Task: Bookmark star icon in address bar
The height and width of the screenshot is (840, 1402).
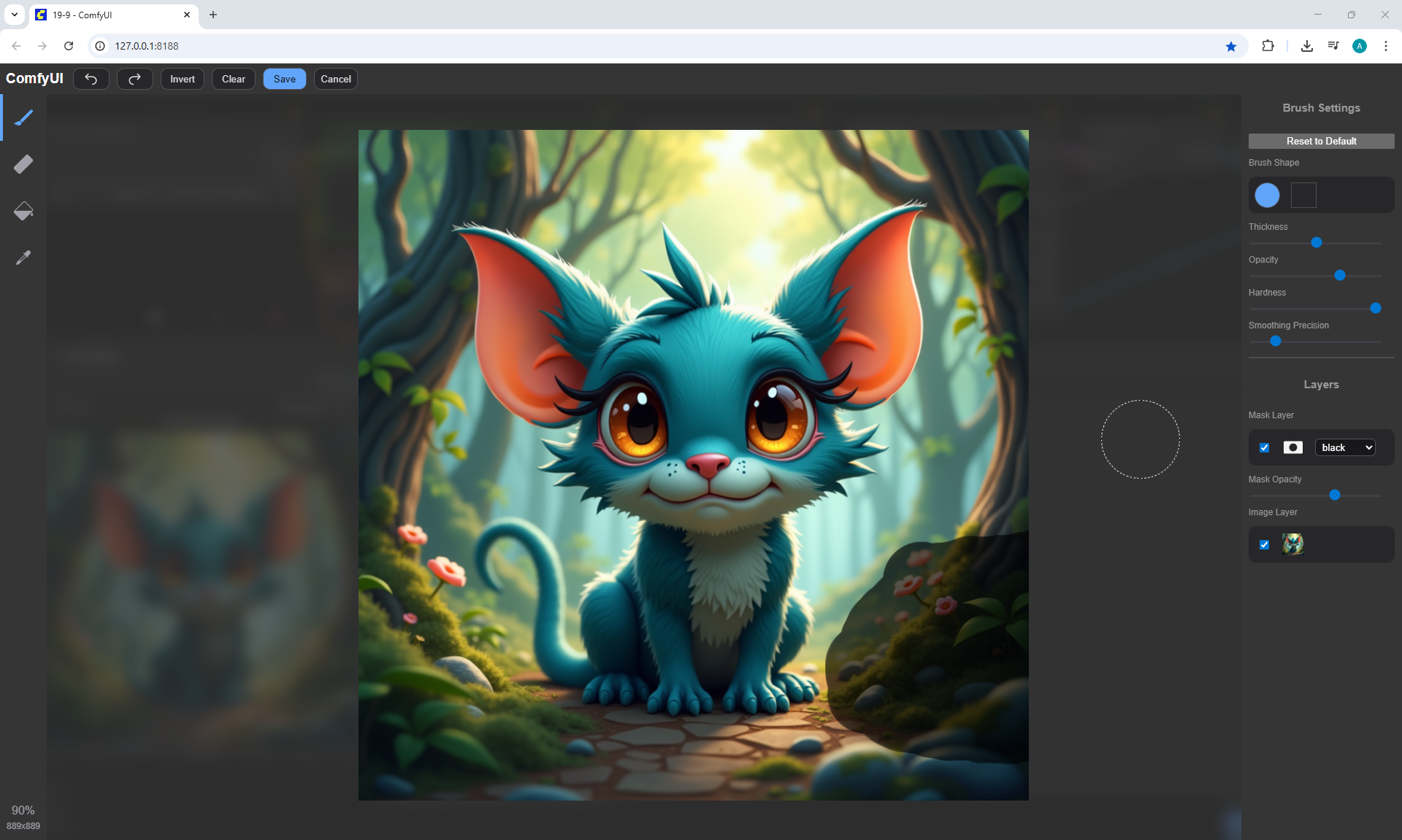Action: tap(1231, 46)
